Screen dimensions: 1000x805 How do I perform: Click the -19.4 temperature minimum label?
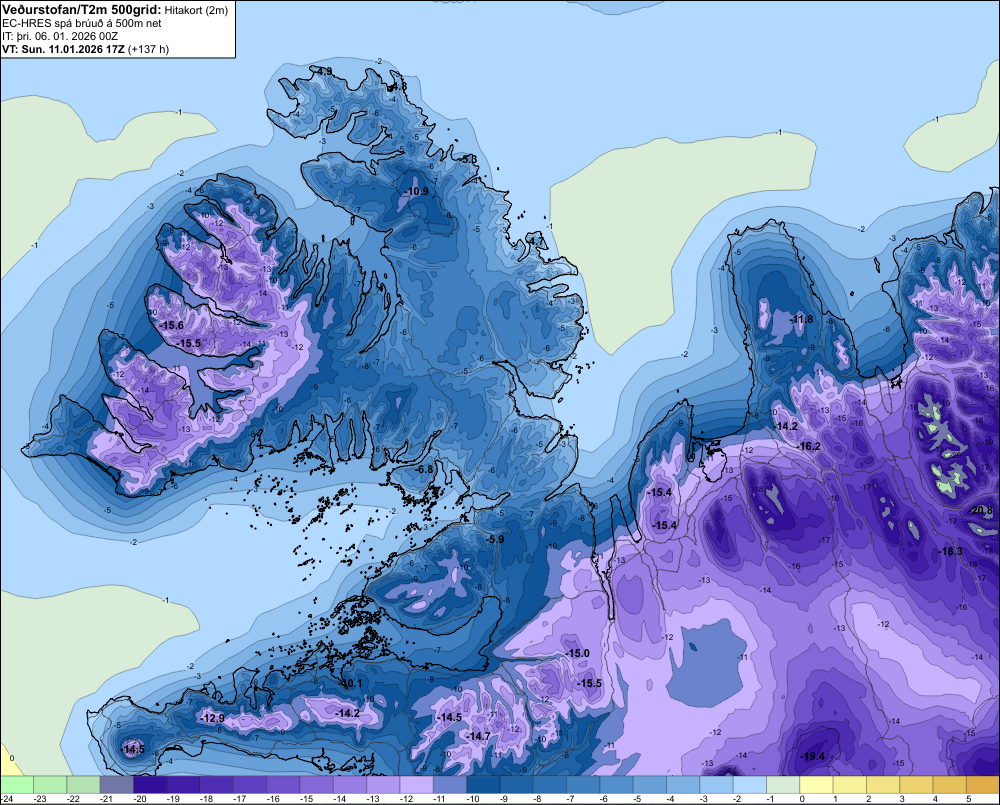coord(812,757)
